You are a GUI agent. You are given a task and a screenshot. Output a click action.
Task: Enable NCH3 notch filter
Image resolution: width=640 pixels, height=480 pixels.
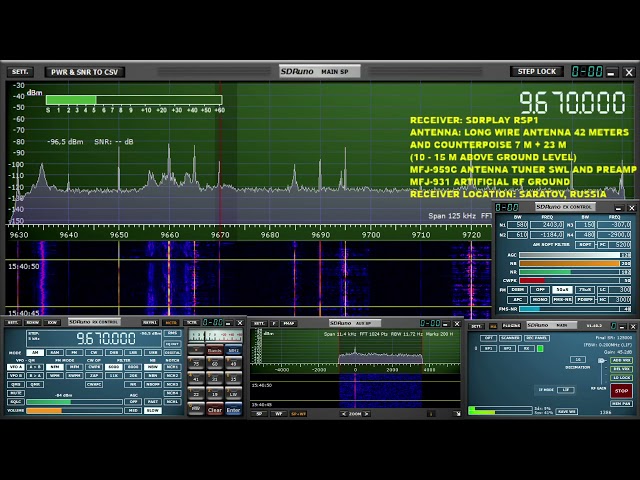click(x=172, y=384)
